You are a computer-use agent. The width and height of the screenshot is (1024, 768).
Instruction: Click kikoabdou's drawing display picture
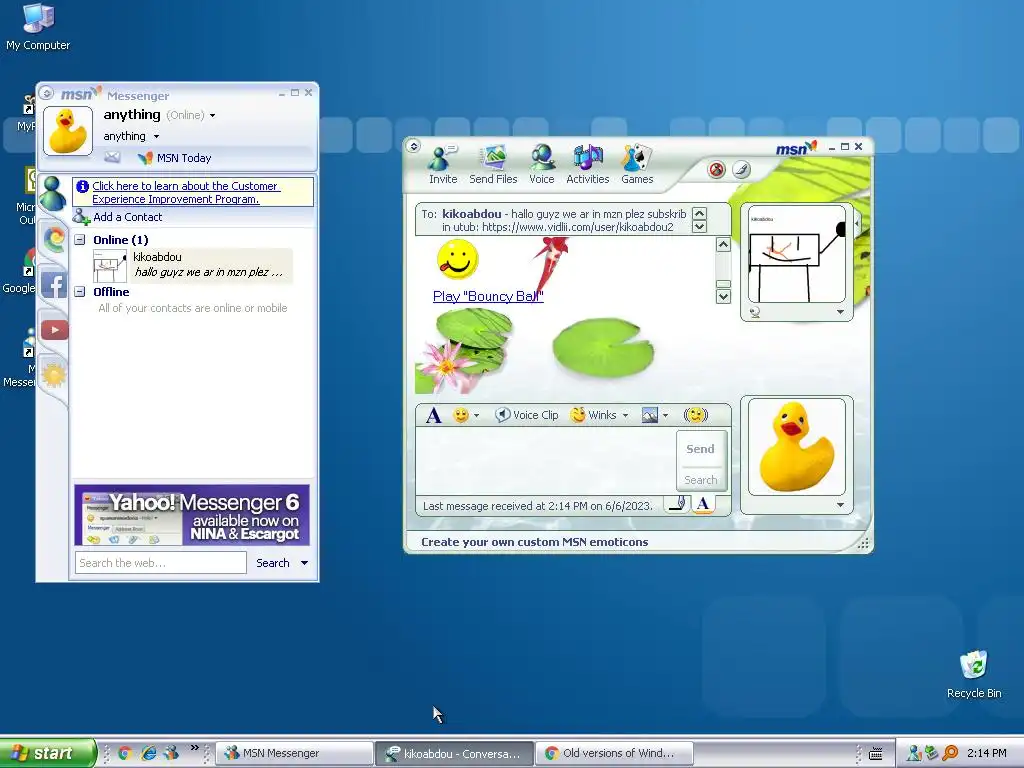coord(796,254)
